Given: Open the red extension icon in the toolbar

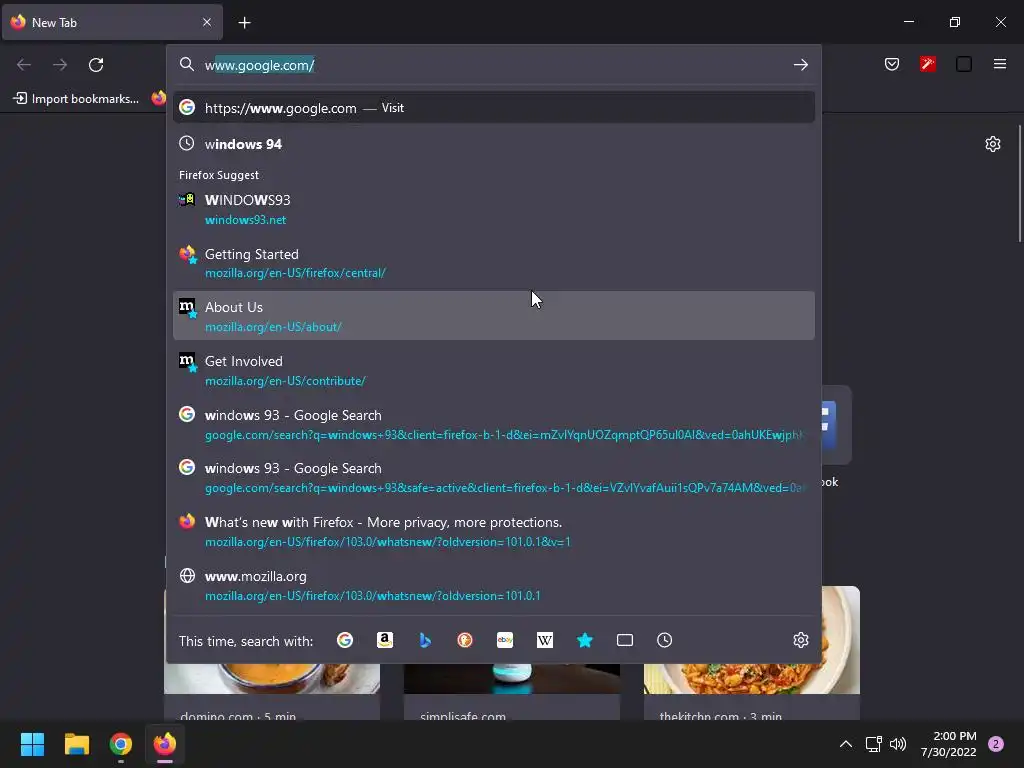Looking at the screenshot, I should click(928, 64).
